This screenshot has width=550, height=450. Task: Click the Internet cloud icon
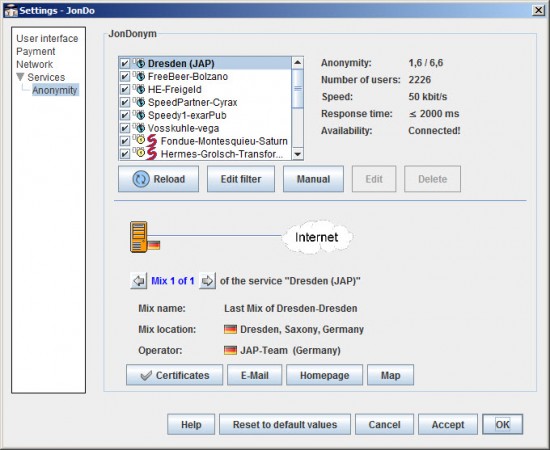(317, 237)
